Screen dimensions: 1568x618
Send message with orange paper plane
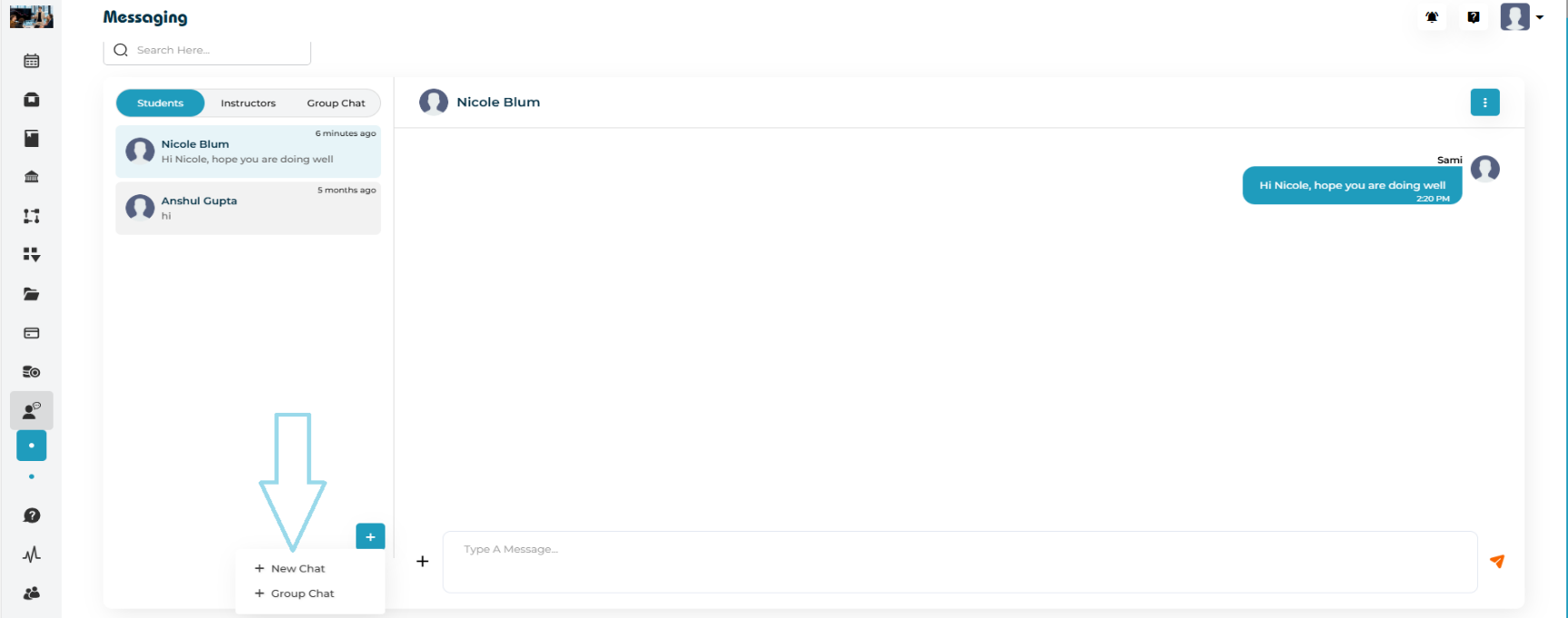(x=1497, y=562)
